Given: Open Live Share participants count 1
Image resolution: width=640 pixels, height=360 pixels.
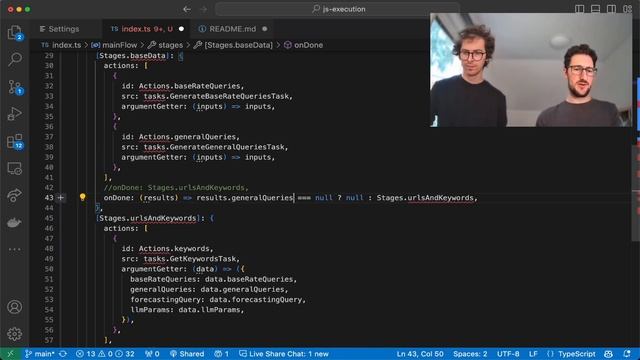Looking at the screenshot, I should click(x=222, y=354).
